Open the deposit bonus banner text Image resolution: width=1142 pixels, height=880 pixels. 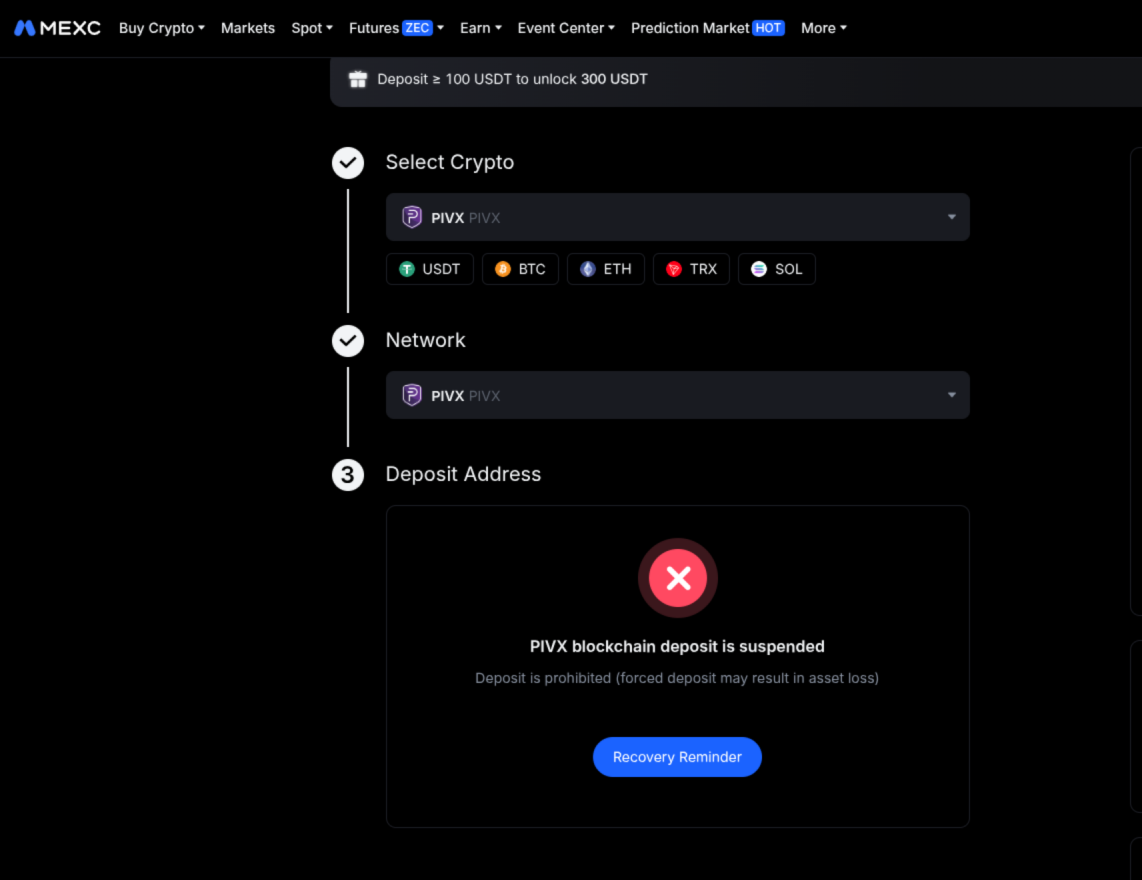tap(512, 79)
